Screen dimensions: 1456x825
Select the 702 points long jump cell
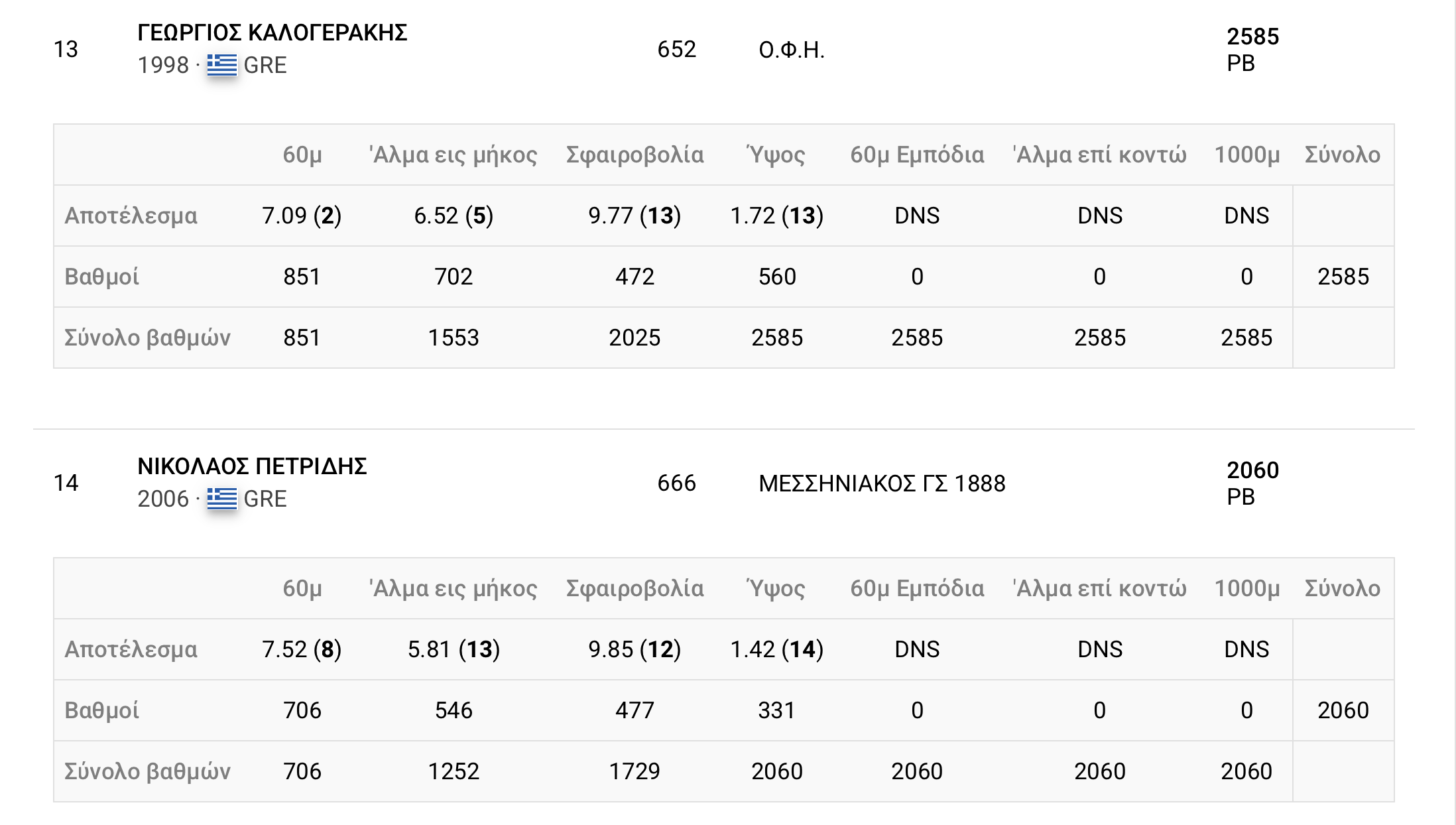pos(454,277)
